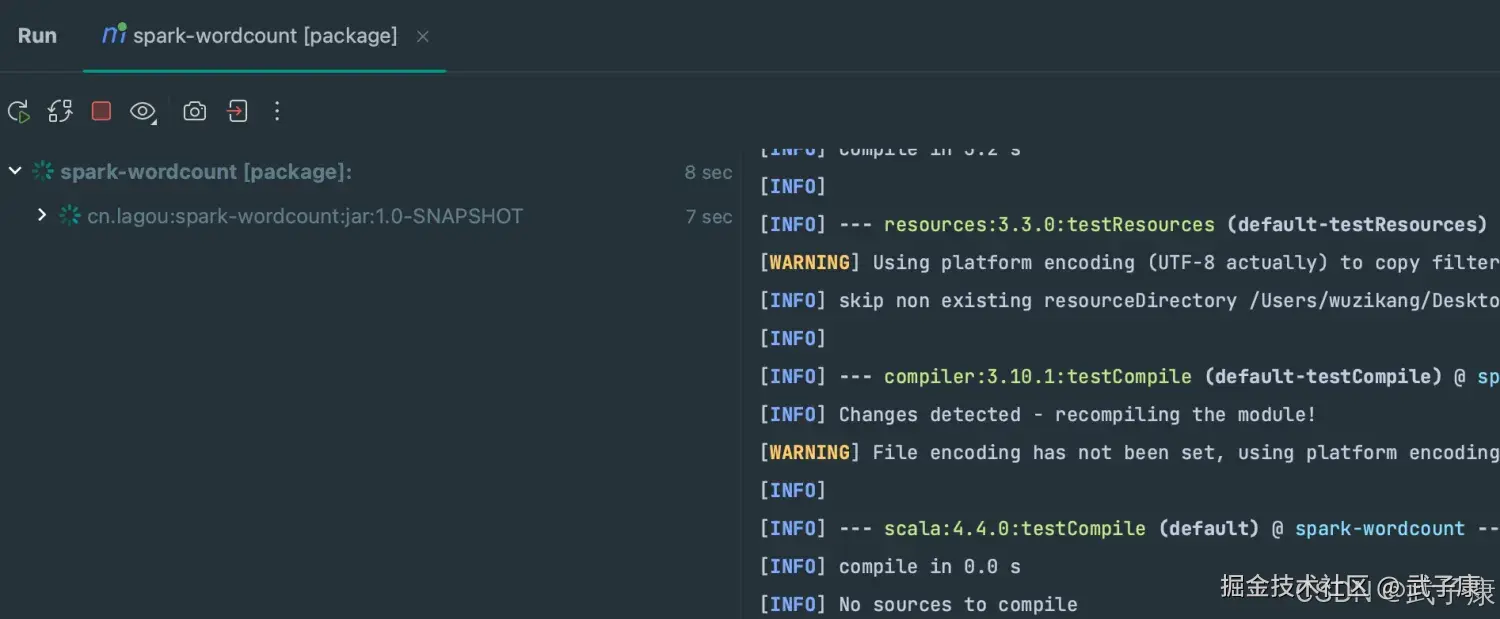1500x619 pixels.
Task: Click 'skip non existing resourceDirectory' line
Action: tap(1130, 301)
